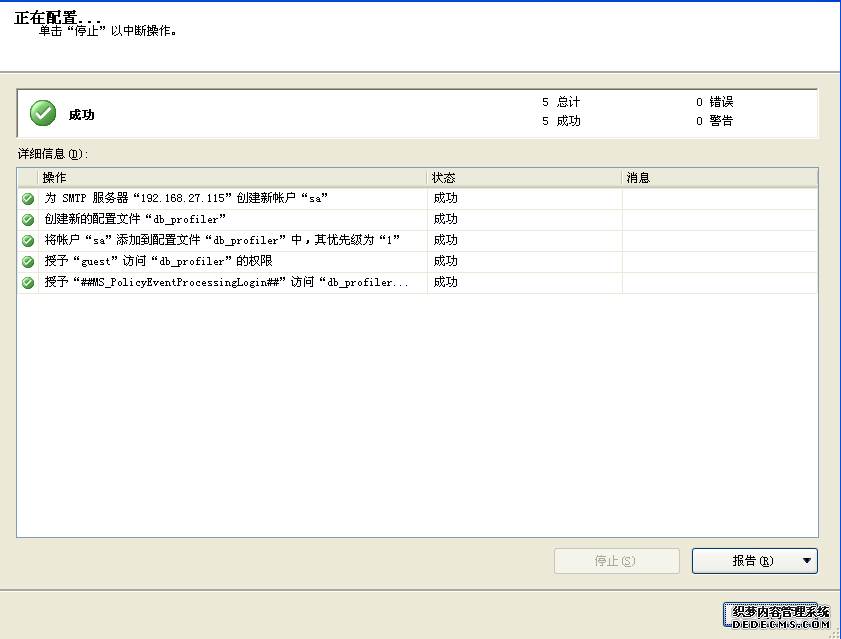Click success icon beside 将帐户 sa 添加 row
Image resolution: width=841 pixels, height=639 pixels.
pyautogui.click(x=28, y=241)
